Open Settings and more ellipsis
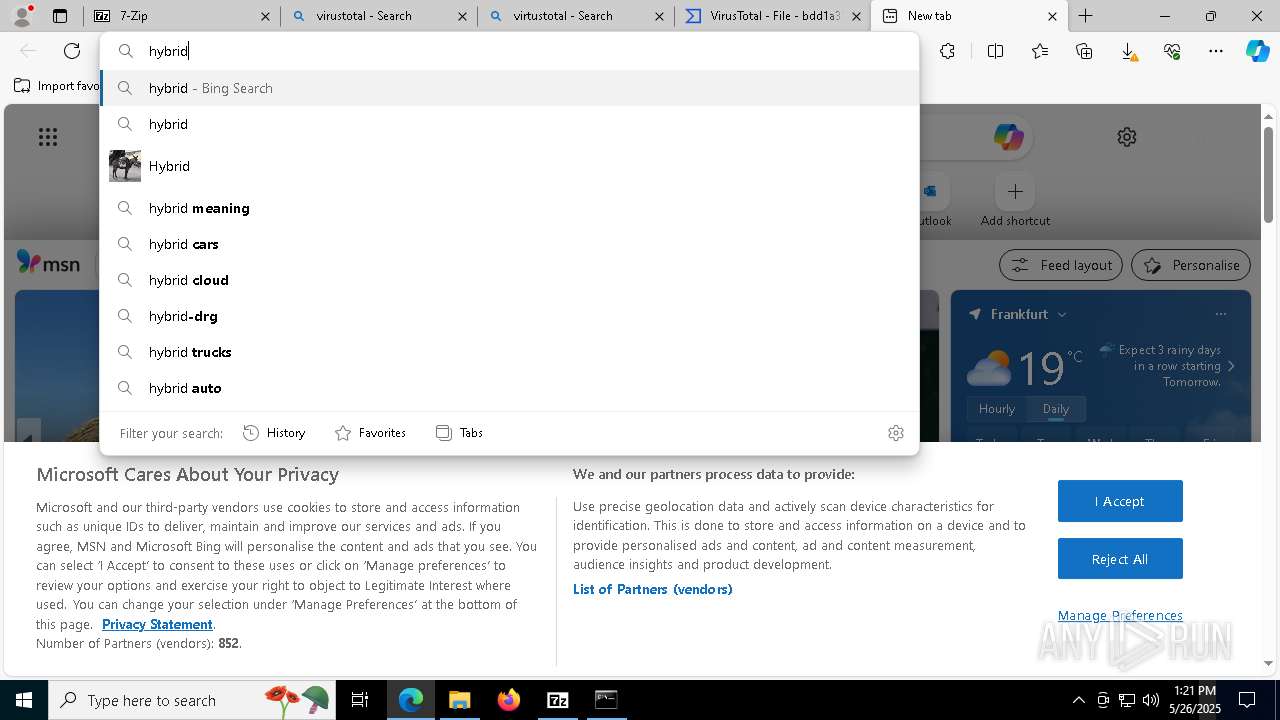Screen dimensions: 1280x720 click(x=1216, y=51)
